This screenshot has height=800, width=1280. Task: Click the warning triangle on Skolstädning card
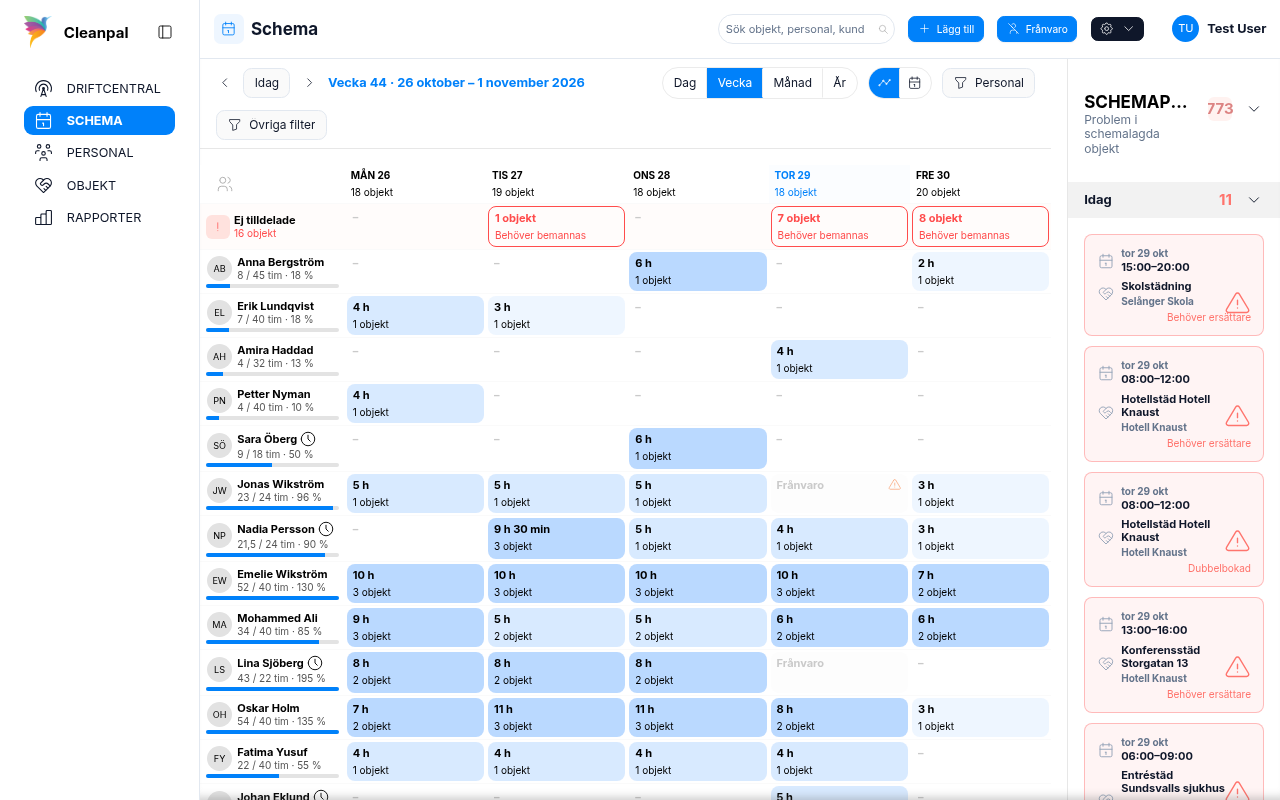click(1237, 302)
